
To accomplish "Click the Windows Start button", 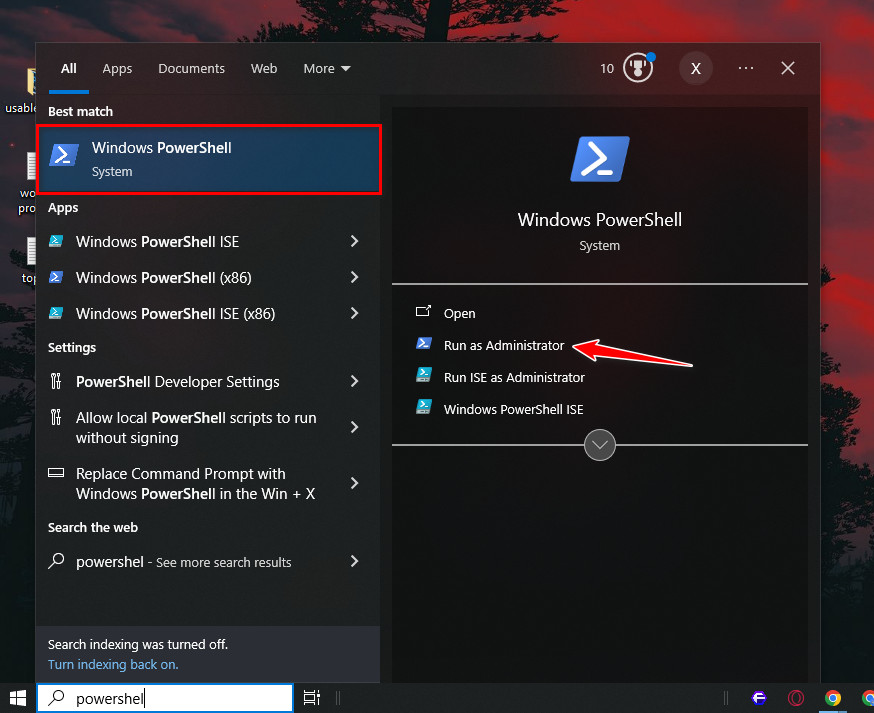I will (16, 697).
